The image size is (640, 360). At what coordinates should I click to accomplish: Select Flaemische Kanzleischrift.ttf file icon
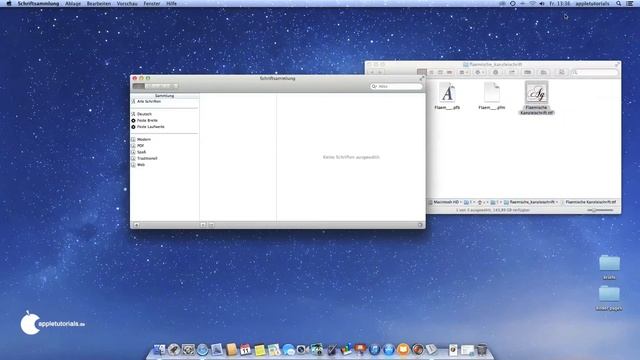click(x=536, y=92)
